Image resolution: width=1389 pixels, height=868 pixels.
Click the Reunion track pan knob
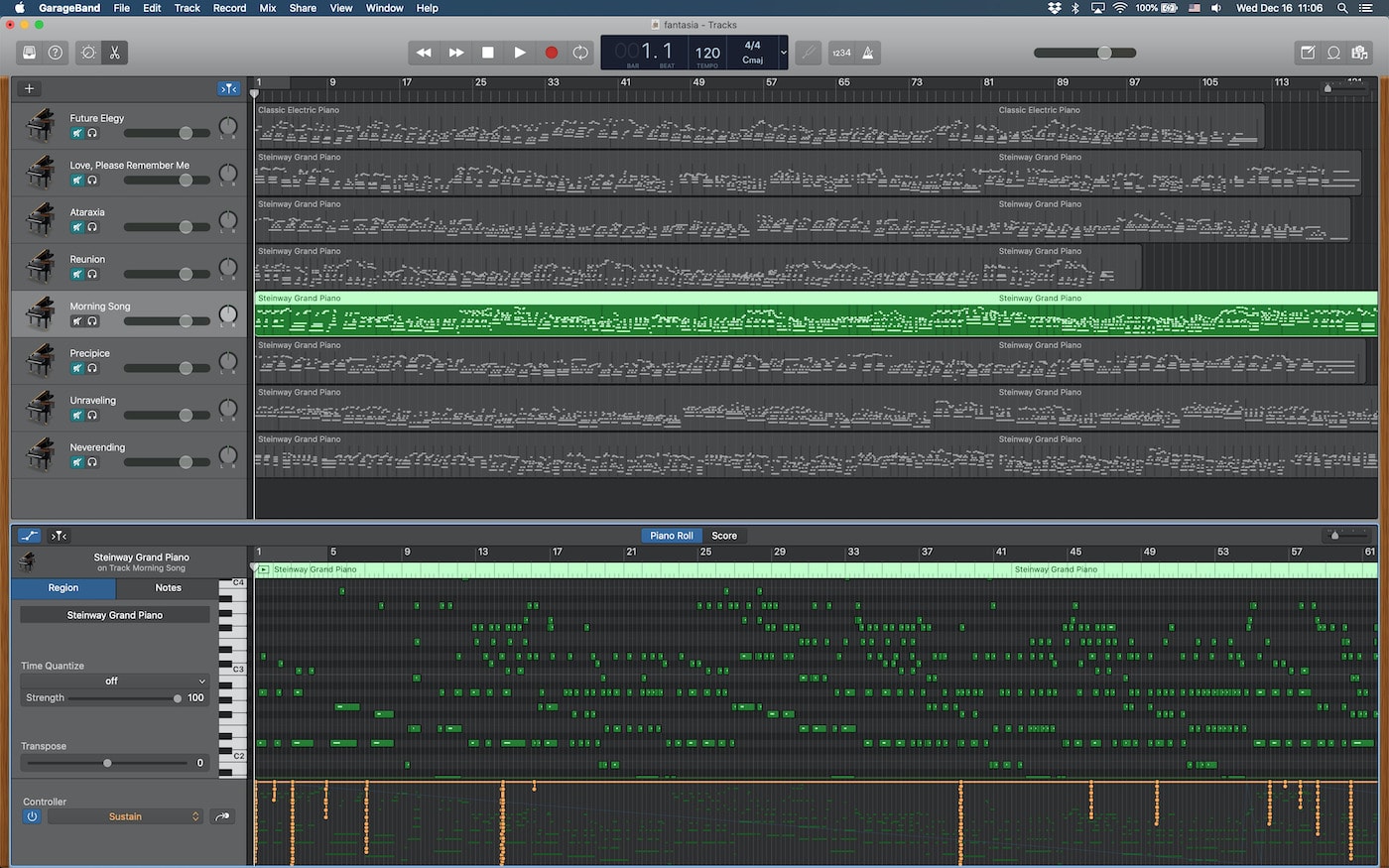228,268
